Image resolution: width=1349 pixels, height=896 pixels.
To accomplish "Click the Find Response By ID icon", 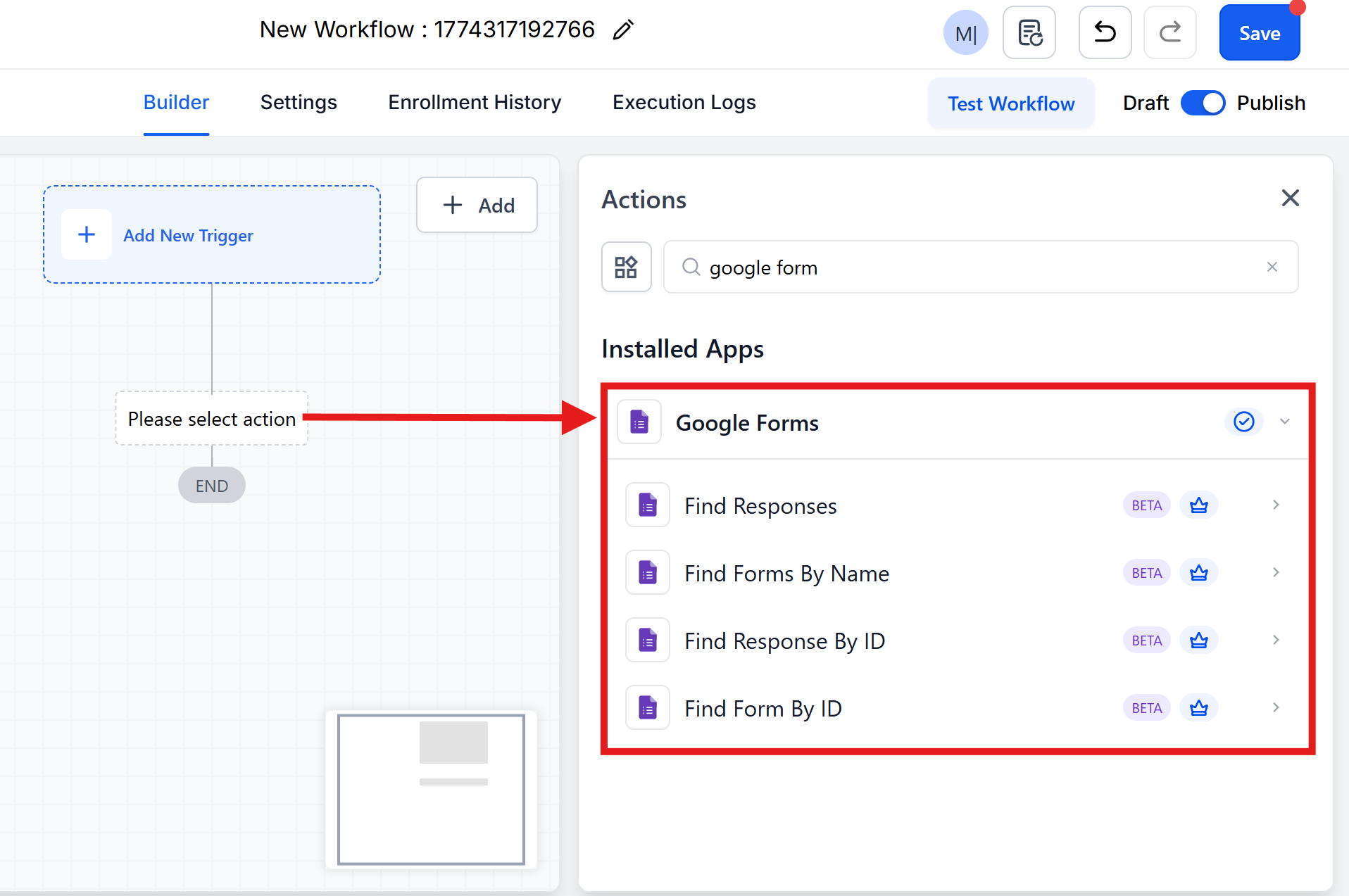I will click(648, 641).
